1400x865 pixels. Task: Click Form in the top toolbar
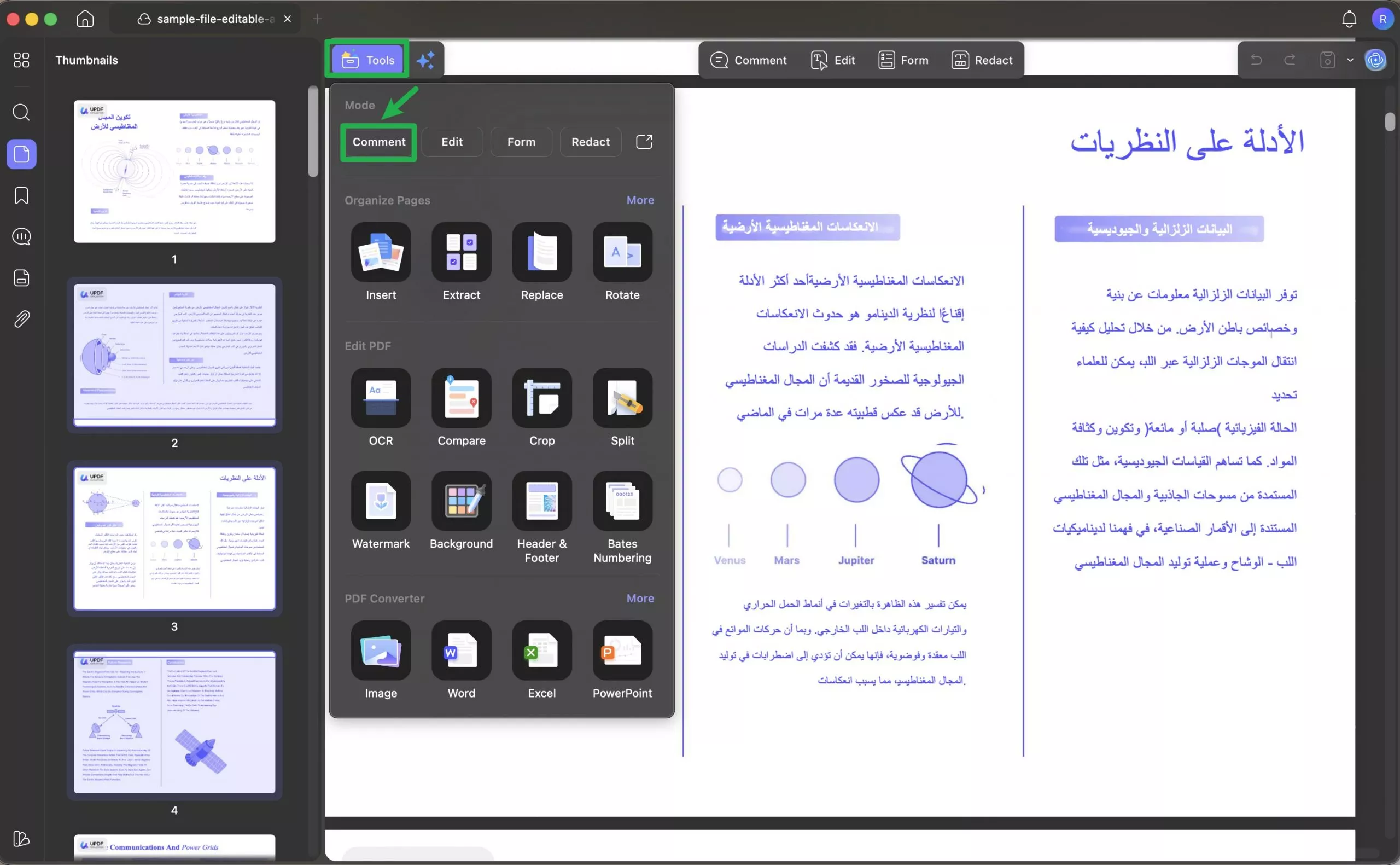click(903, 60)
